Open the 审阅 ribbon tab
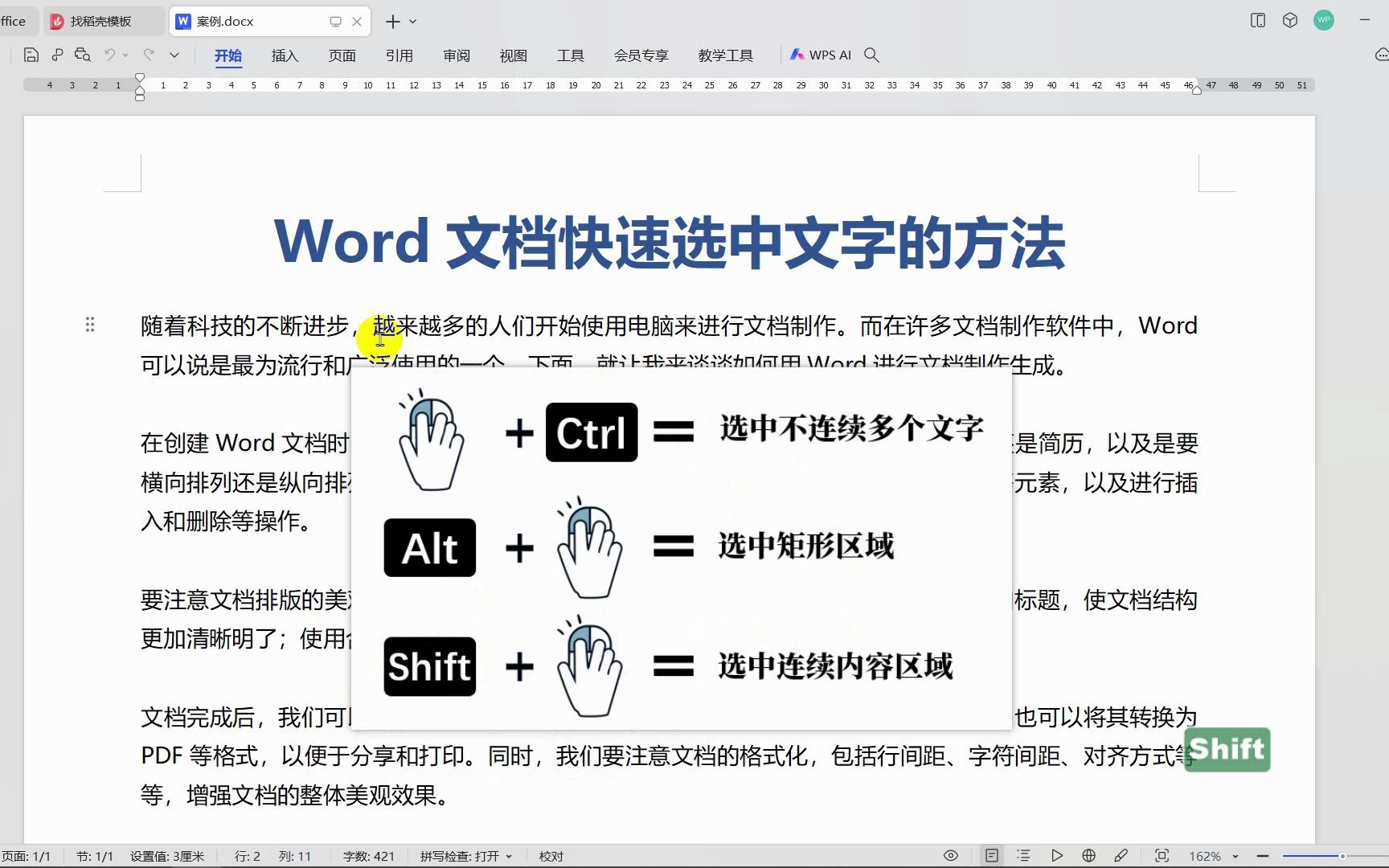Screen dimensions: 1389x868 click(x=456, y=55)
